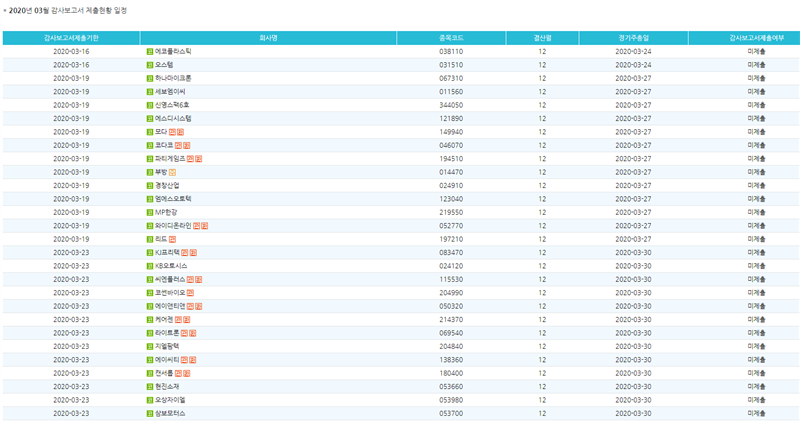The image size is (800, 422).
Task: Click the green market badge beside 에코플라스틱
Action: (149, 52)
